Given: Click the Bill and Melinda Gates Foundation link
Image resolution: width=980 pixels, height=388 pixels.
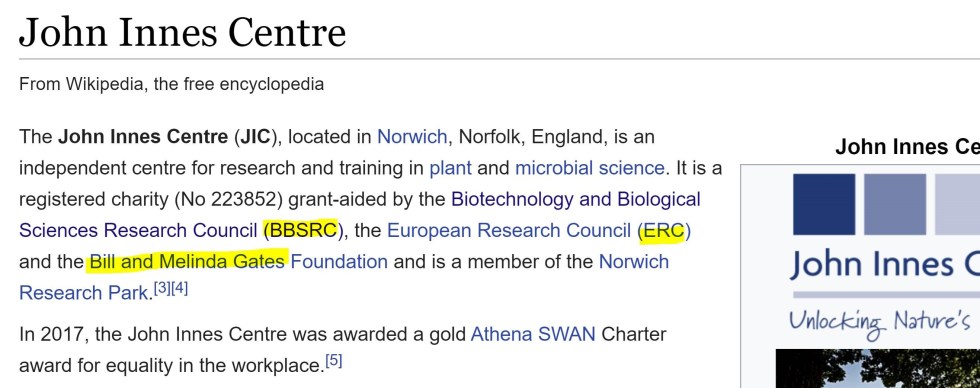Looking at the screenshot, I should tap(238, 261).
